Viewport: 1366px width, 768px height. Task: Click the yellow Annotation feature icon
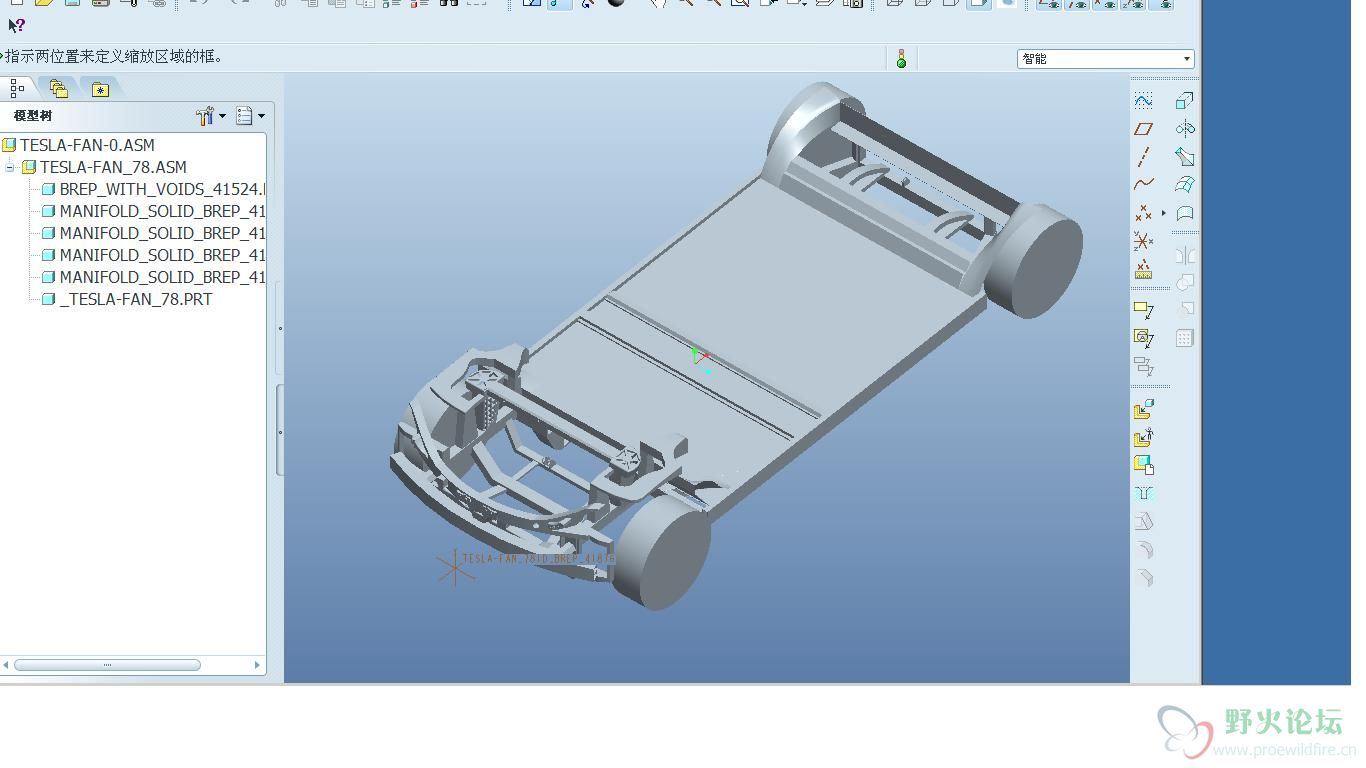1144,310
